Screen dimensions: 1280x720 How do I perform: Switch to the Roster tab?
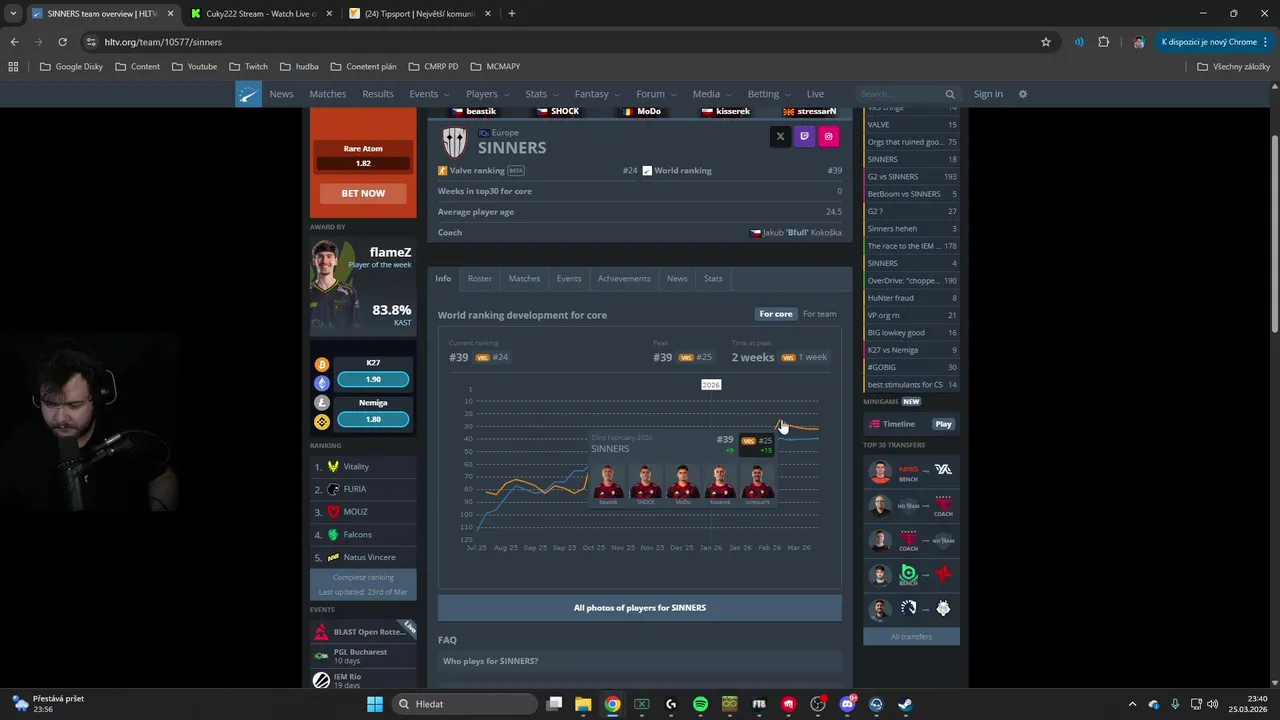(x=480, y=279)
